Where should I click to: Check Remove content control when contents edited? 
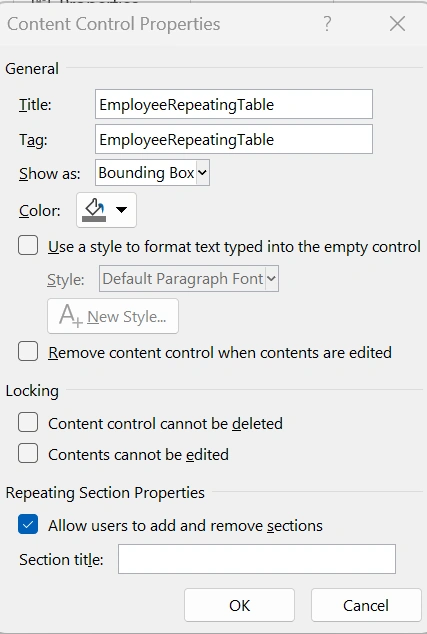pos(28,351)
